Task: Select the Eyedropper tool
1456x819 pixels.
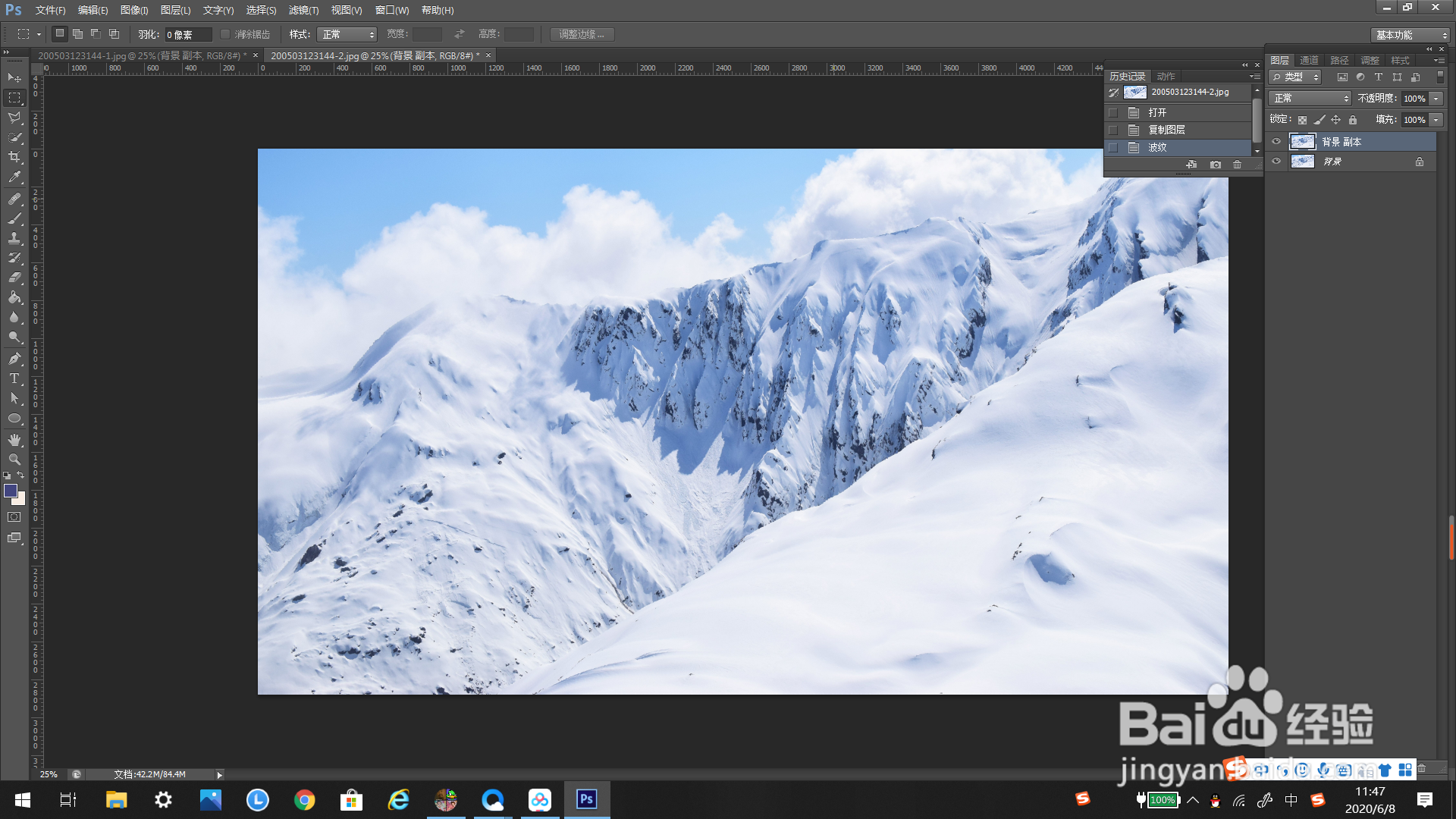Action: (x=14, y=177)
